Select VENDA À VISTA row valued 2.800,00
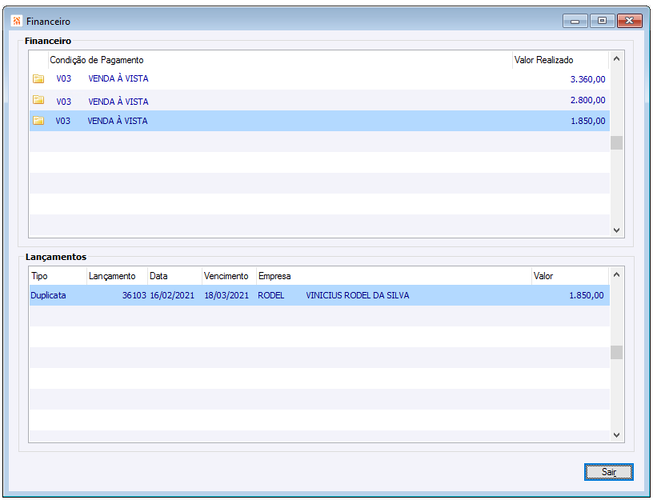Image resolution: width=657 pixels, height=500 pixels. click(x=320, y=100)
